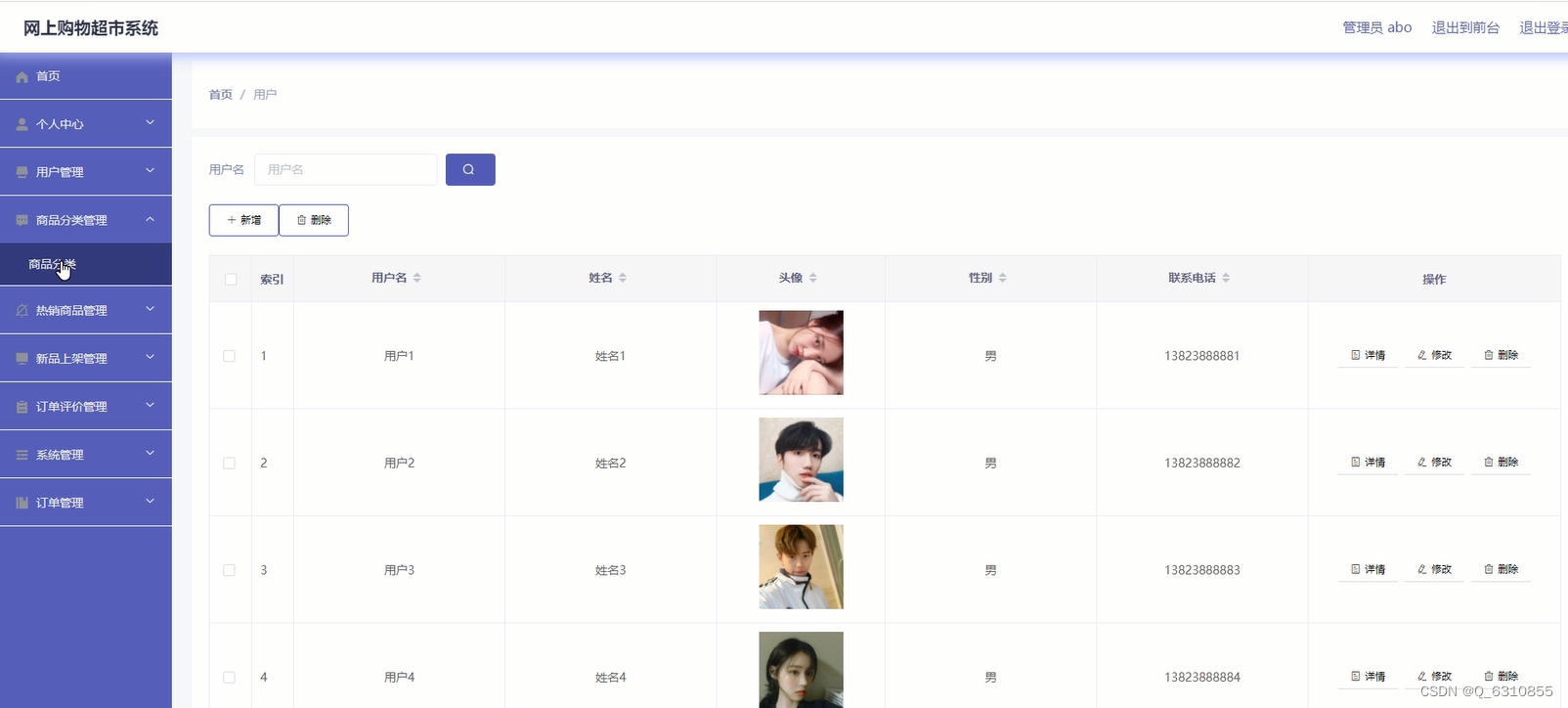Image resolution: width=1568 pixels, height=708 pixels.
Task: Focus the 用户名 search input field
Action: pos(346,169)
